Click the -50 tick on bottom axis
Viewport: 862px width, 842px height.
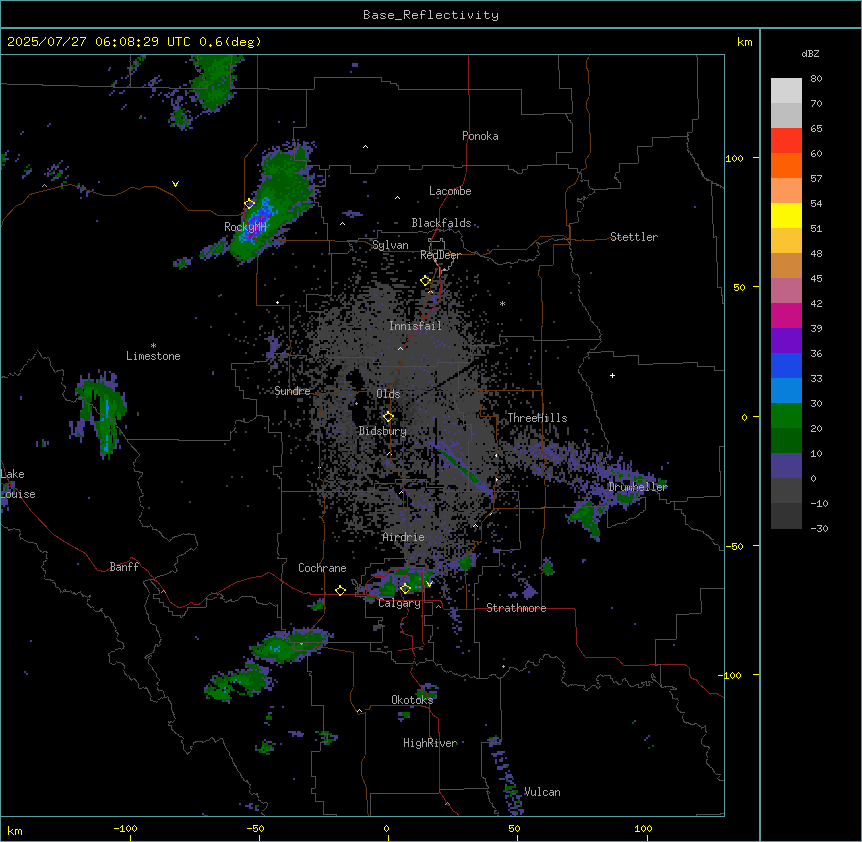click(255, 828)
